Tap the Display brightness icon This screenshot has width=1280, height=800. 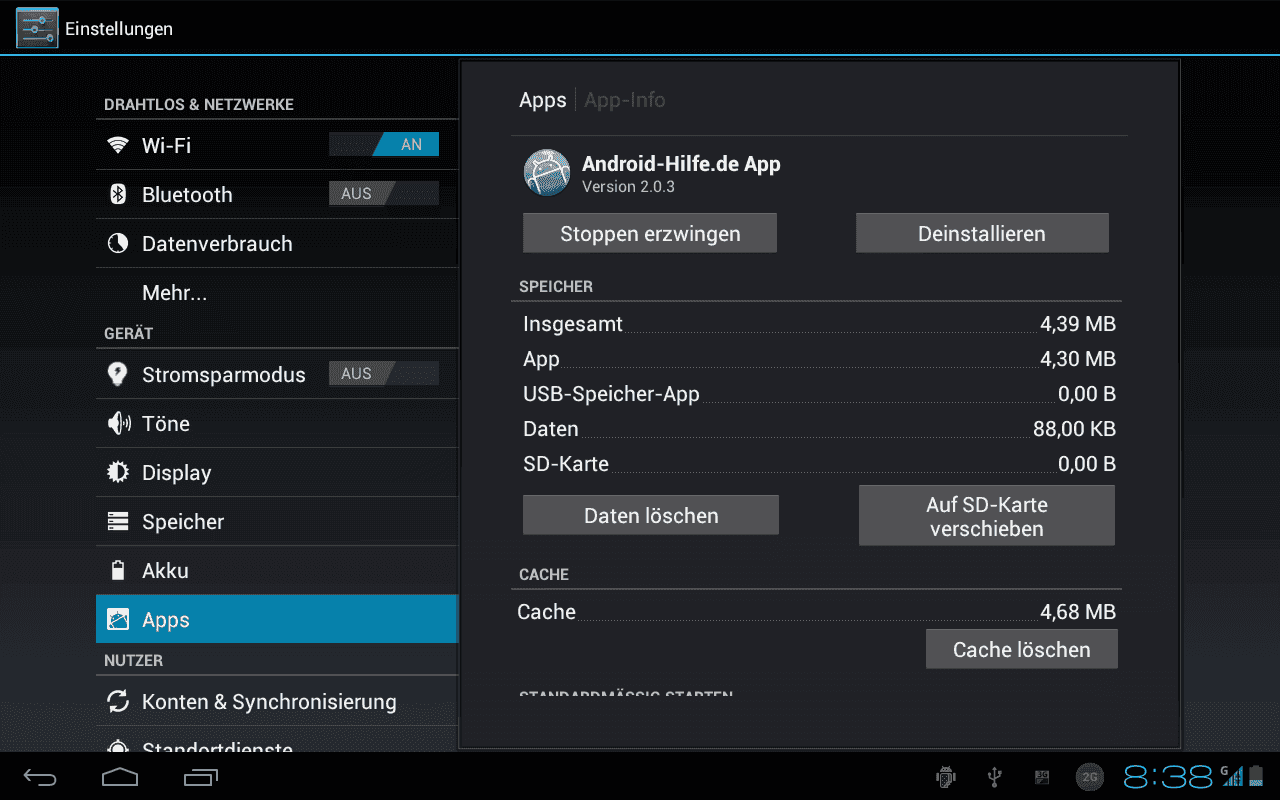click(x=118, y=472)
